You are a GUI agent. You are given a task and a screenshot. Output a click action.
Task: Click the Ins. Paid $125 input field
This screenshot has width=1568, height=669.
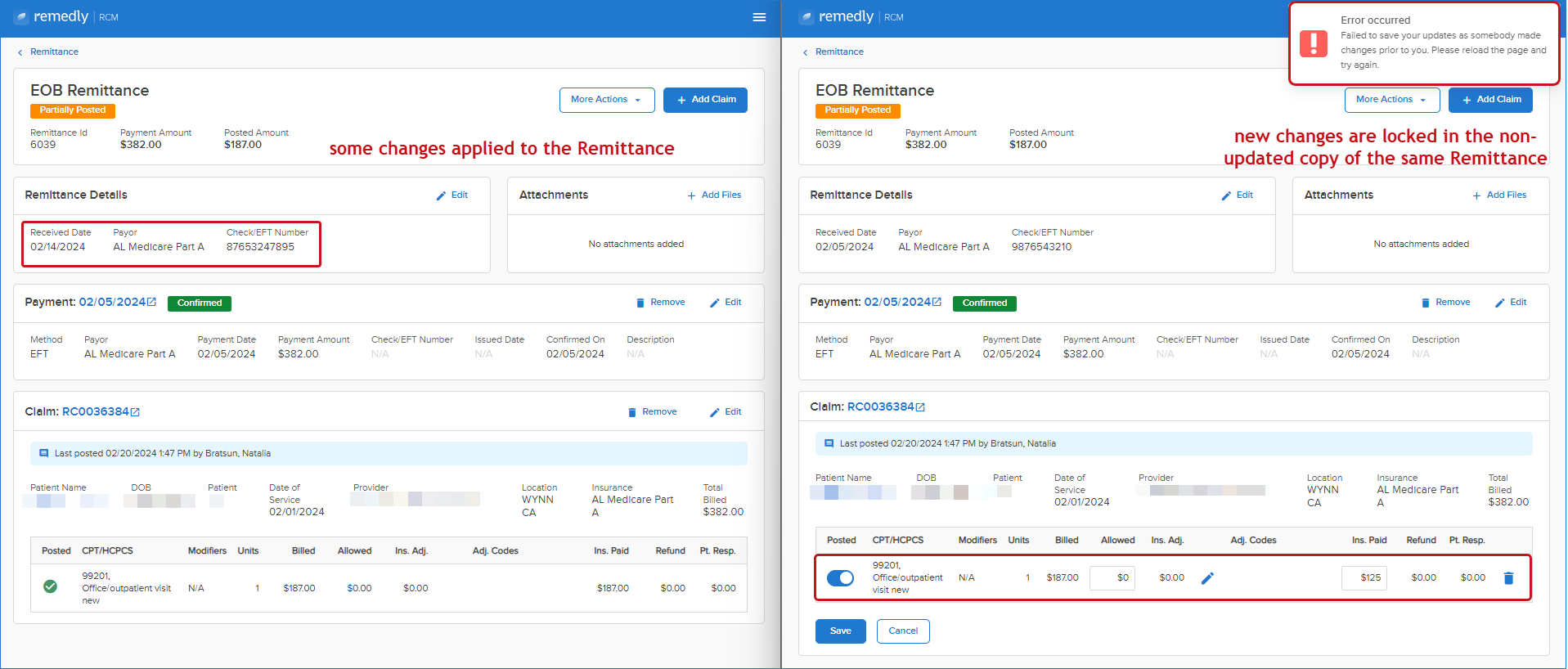point(1364,577)
